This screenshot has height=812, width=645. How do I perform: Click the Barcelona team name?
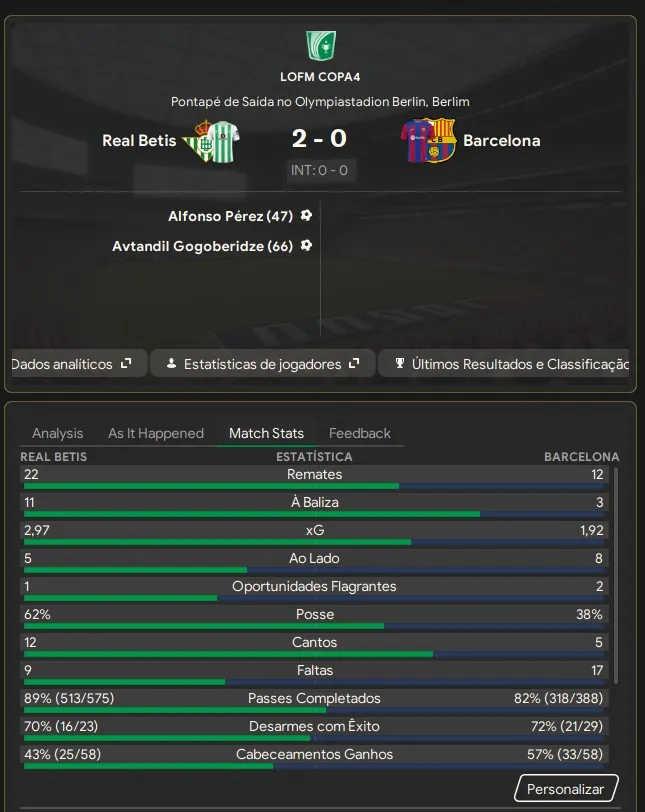[x=502, y=140]
